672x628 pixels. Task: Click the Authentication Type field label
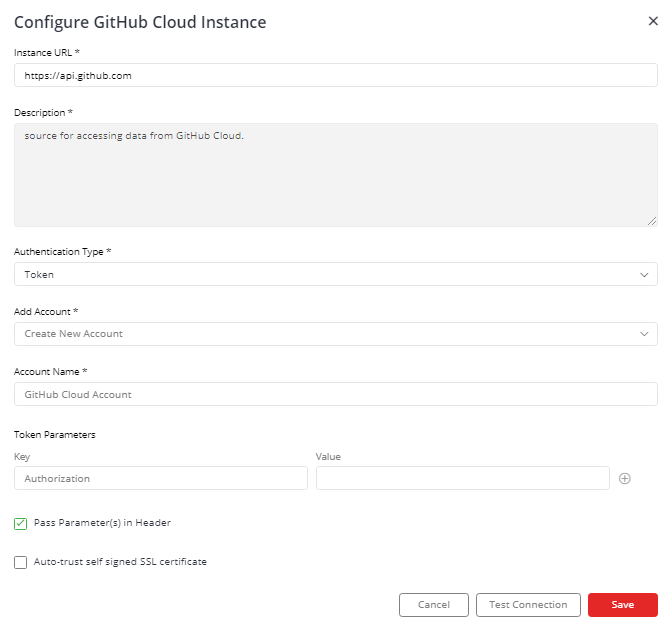point(62,252)
